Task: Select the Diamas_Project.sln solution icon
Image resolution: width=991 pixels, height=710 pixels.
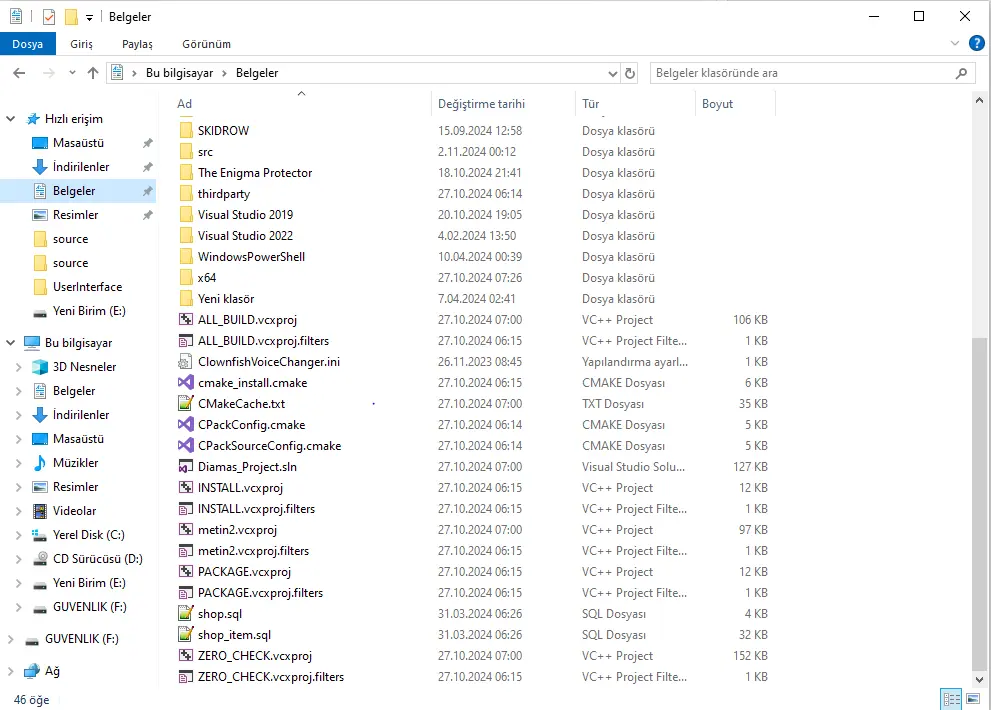Action: coord(186,467)
